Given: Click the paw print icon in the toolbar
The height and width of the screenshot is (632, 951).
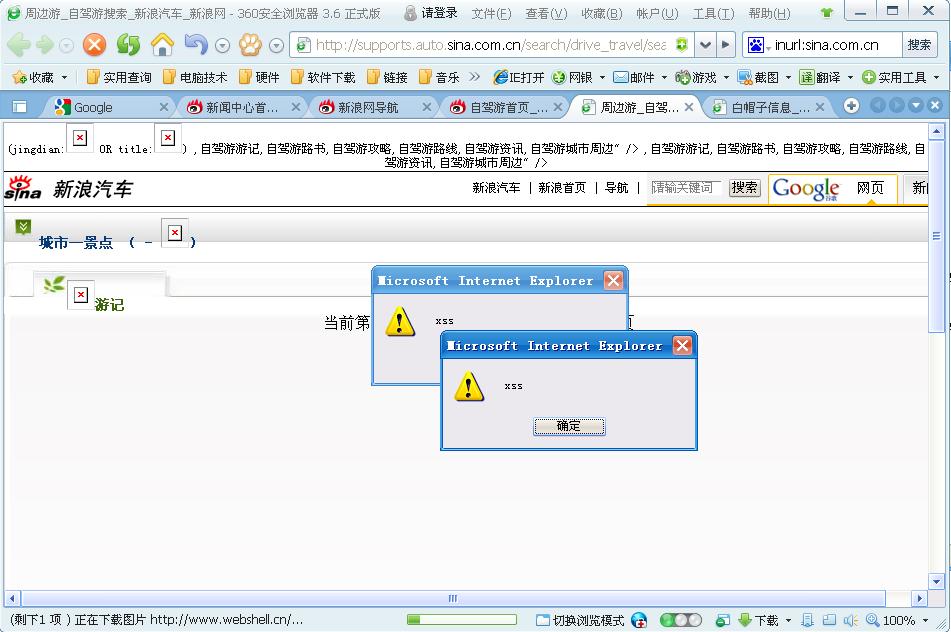Looking at the screenshot, I should [250, 45].
